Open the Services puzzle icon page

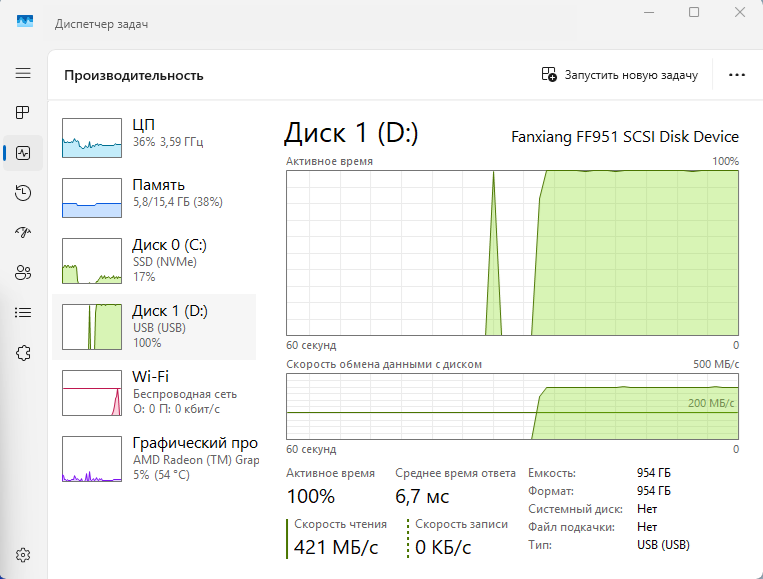click(x=23, y=352)
